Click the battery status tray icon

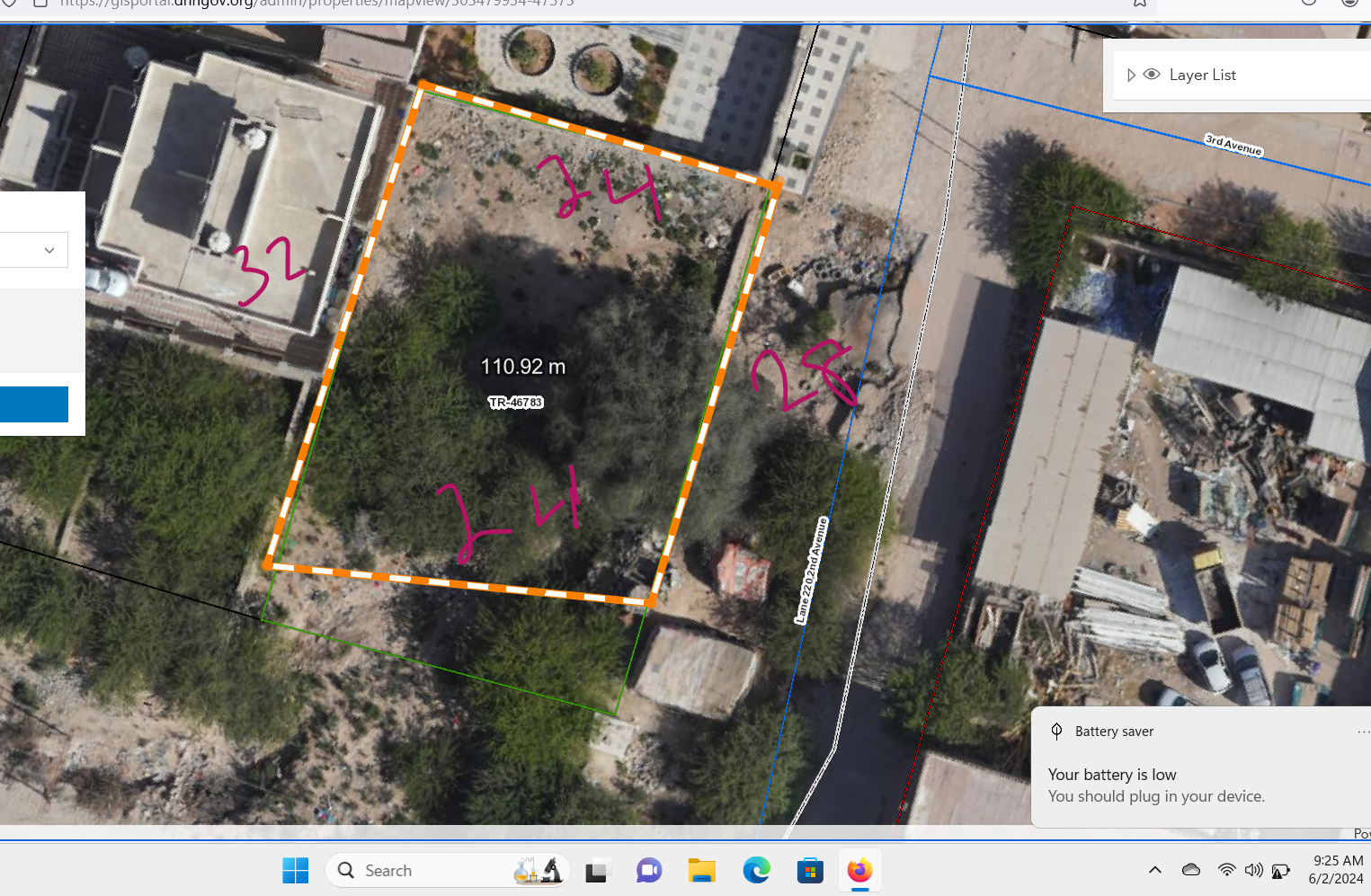point(1281,870)
